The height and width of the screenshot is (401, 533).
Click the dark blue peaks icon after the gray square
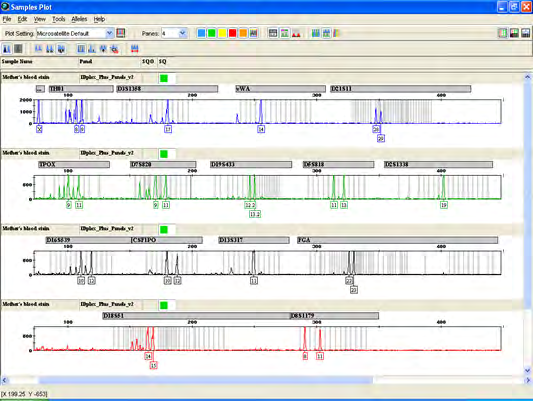[x=50, y=49]
